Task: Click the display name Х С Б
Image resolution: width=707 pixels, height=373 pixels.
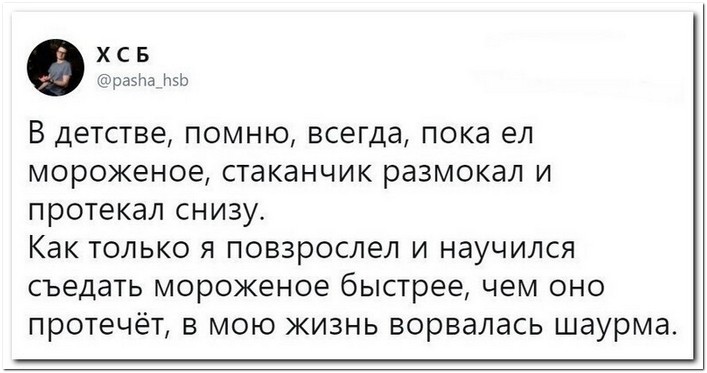Action: (x=123, y=56)
